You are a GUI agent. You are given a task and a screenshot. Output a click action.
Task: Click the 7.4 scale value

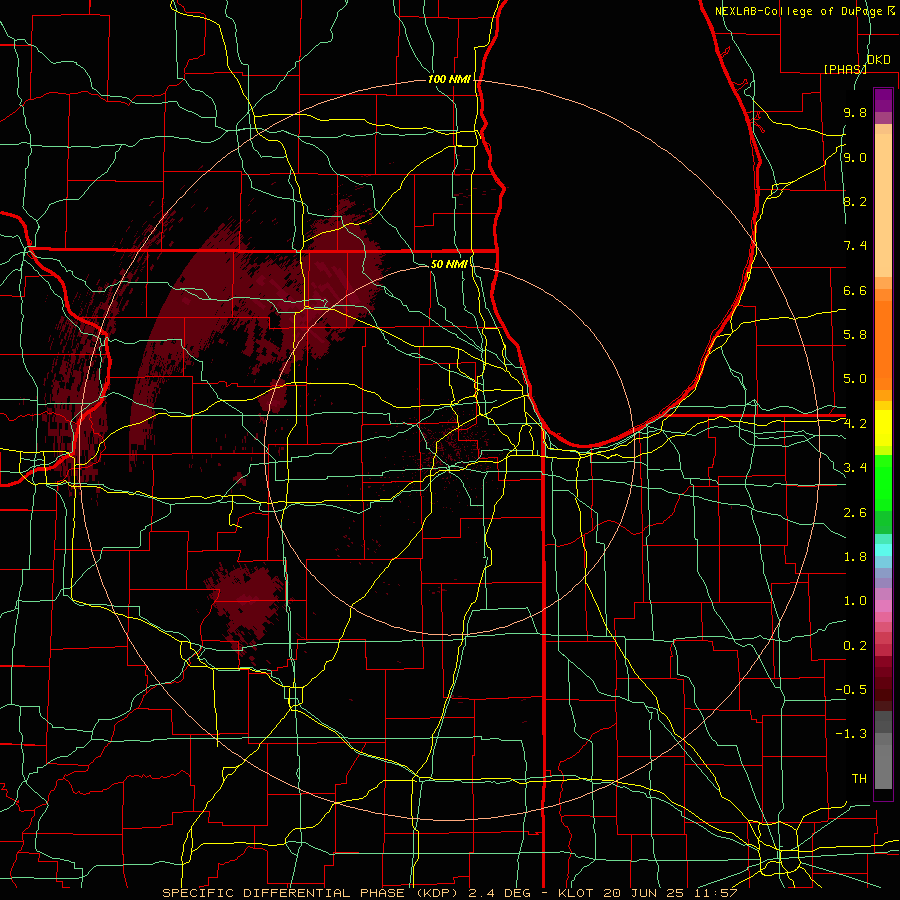coord(855,246)
